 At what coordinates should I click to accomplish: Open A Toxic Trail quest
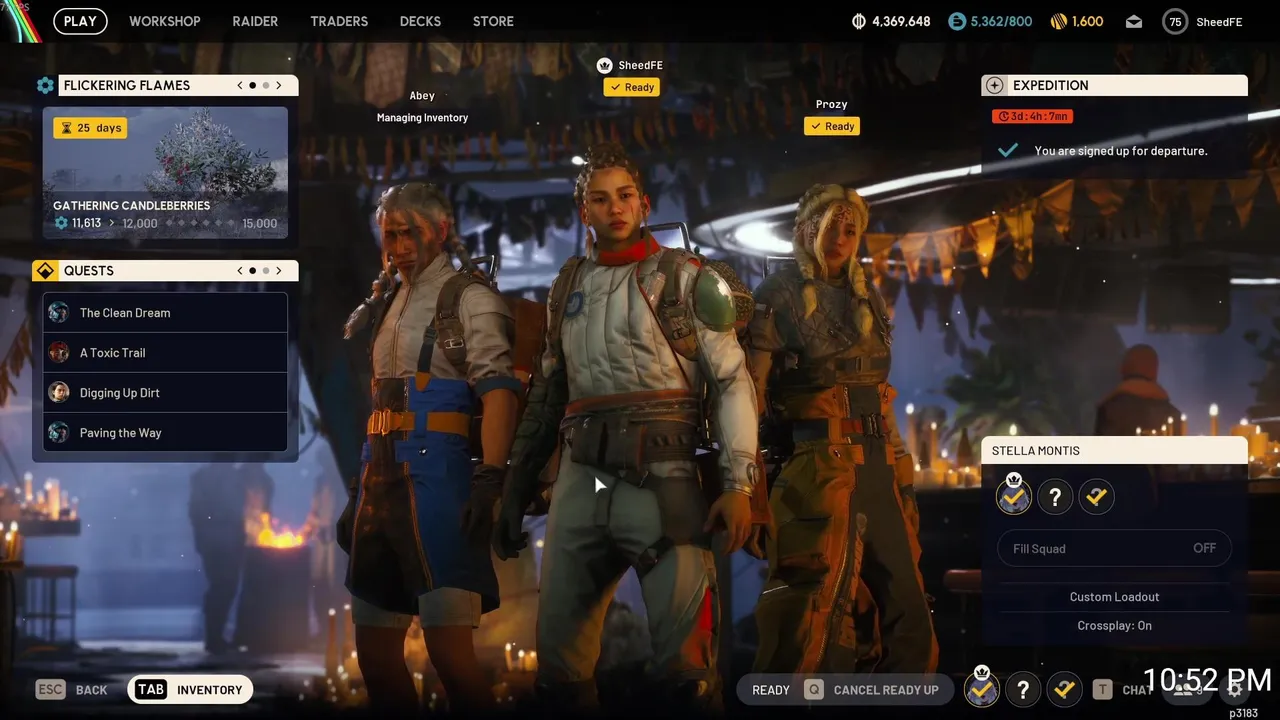pos(165,353)
